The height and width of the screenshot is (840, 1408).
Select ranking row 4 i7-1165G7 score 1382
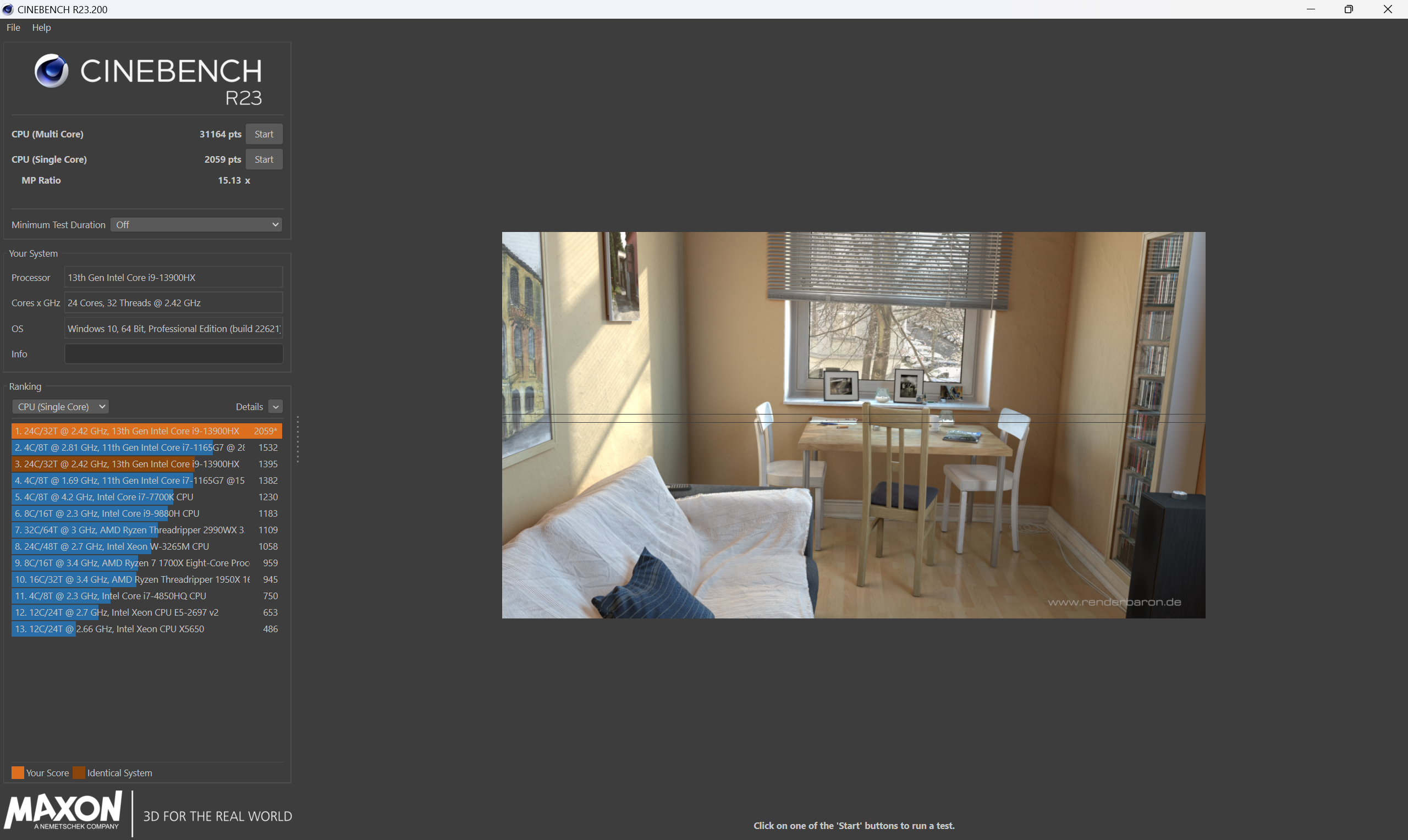147,480
